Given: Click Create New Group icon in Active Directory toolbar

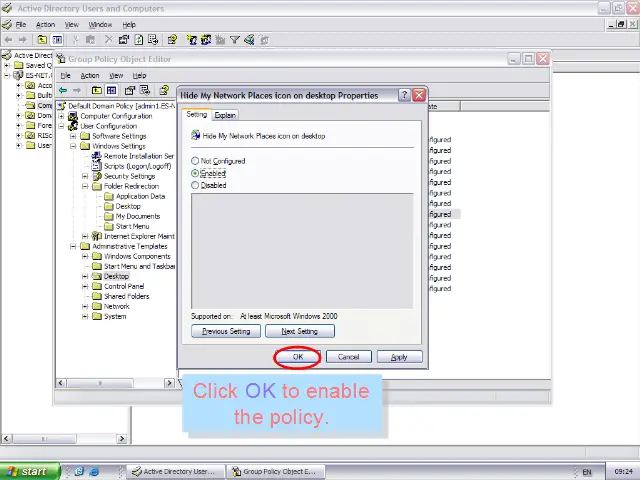Looking at the screenshot, I should 206,40.
